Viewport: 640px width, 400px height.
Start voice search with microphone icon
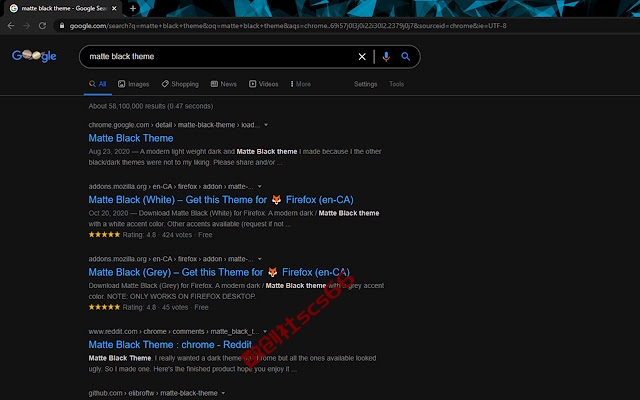click(386, 57)
